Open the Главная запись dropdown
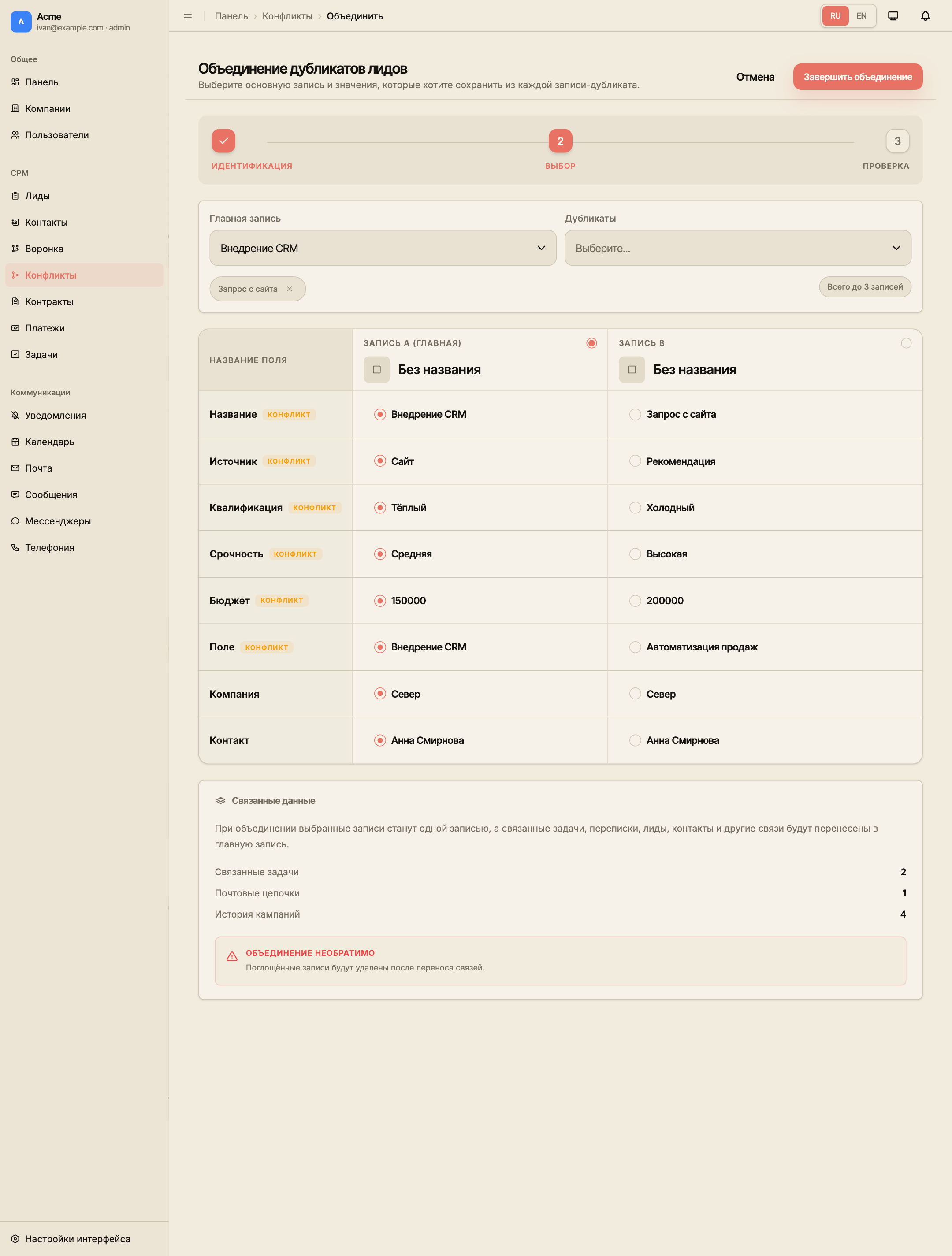This screenshot has width=952, height=1256. 383,248
